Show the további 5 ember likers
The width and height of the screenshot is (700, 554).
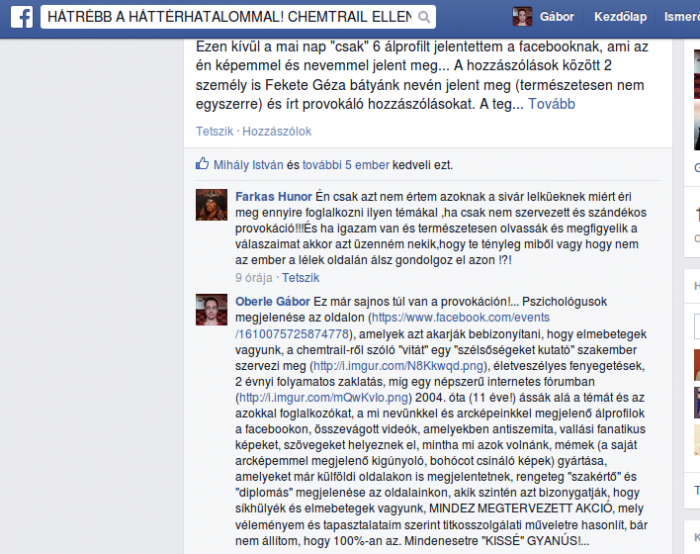point(346,165)
